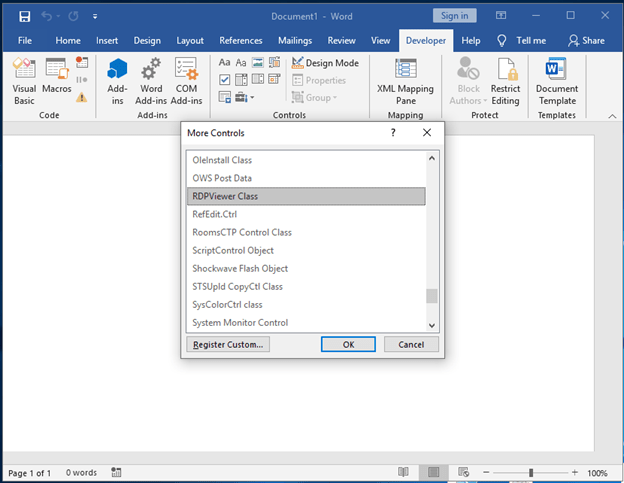Click the Restrict Editing icon
624x483 pixels.
click(x=505, y=79)
